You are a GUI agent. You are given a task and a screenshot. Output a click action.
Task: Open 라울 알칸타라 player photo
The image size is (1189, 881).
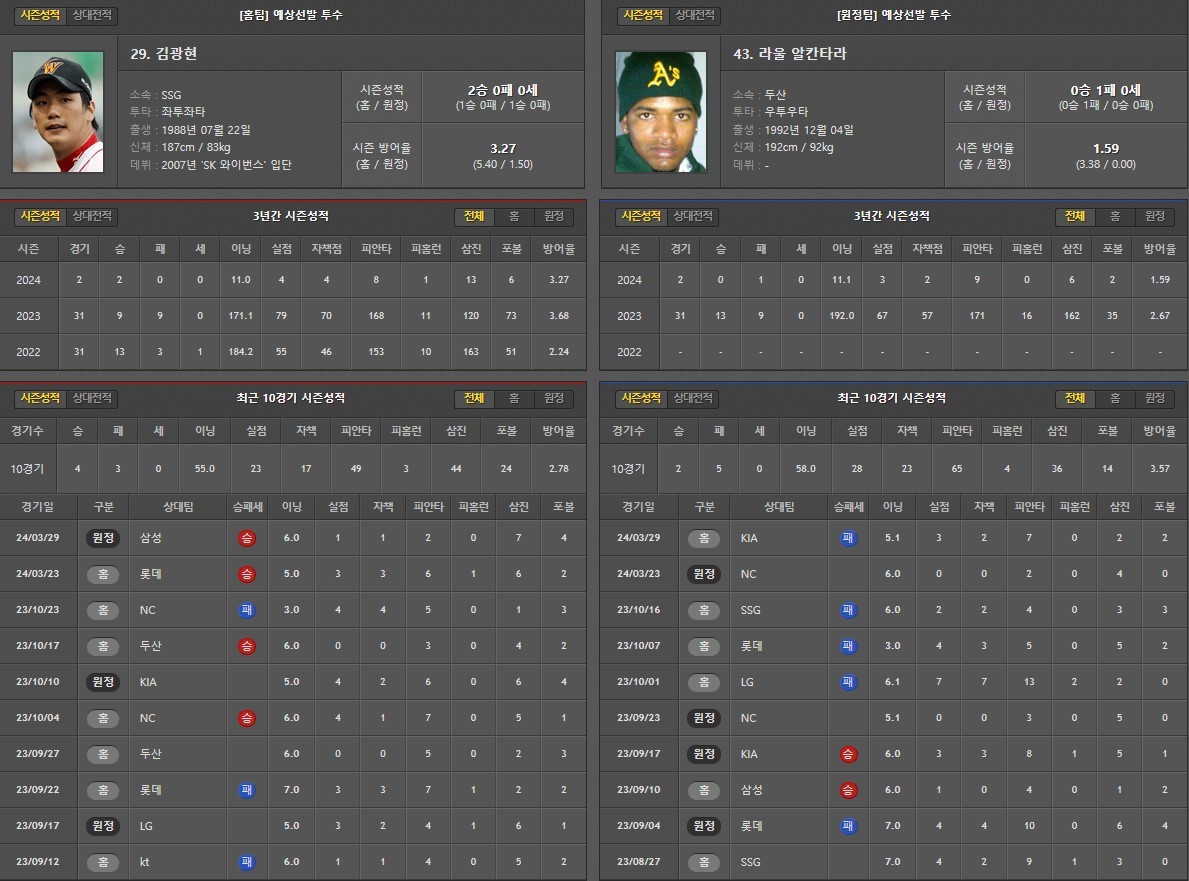click(660, 112)
